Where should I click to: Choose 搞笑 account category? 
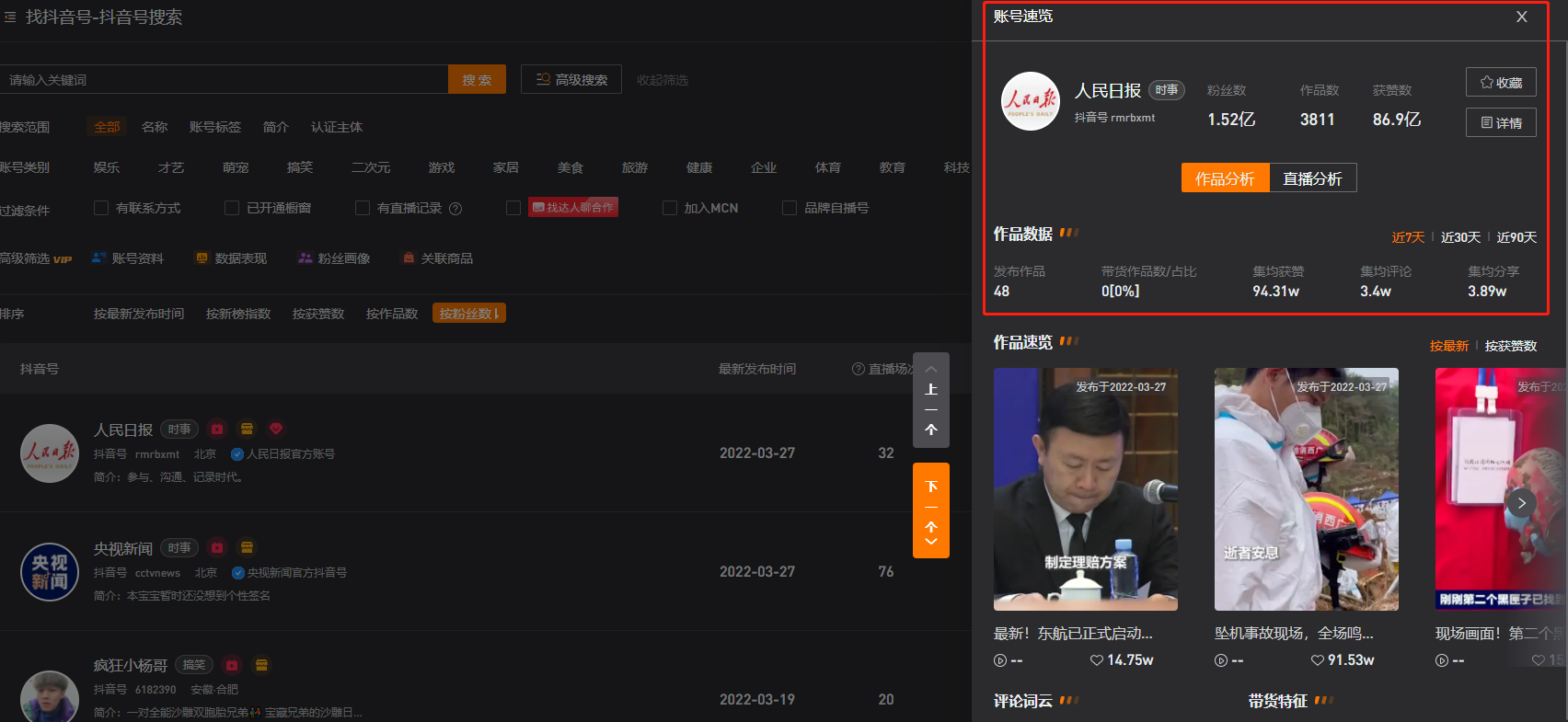coord(300,167)
